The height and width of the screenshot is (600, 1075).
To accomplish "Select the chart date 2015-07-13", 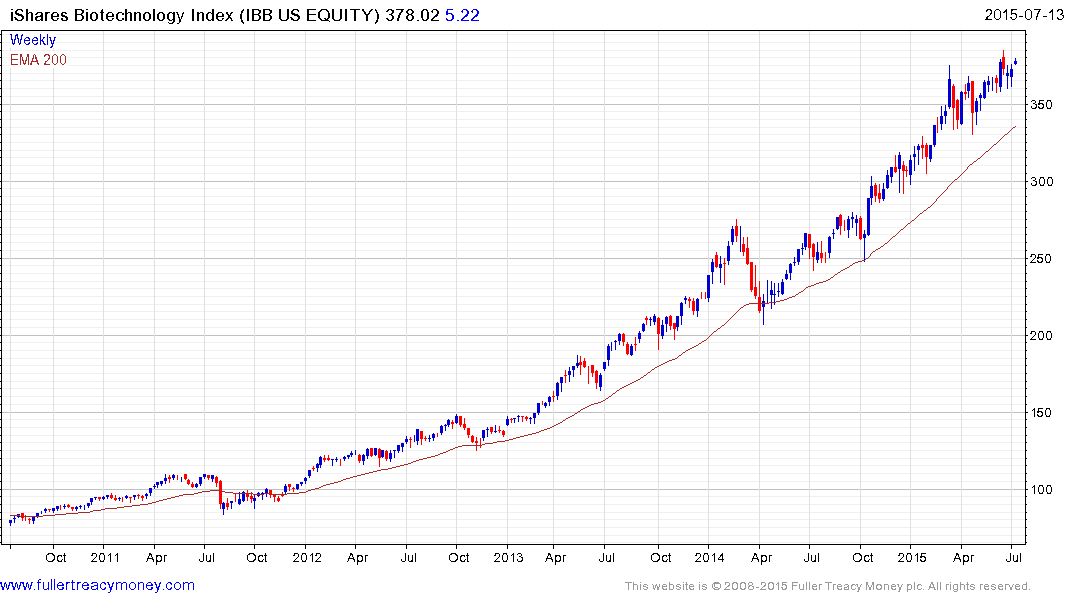I will point(1024,14).
